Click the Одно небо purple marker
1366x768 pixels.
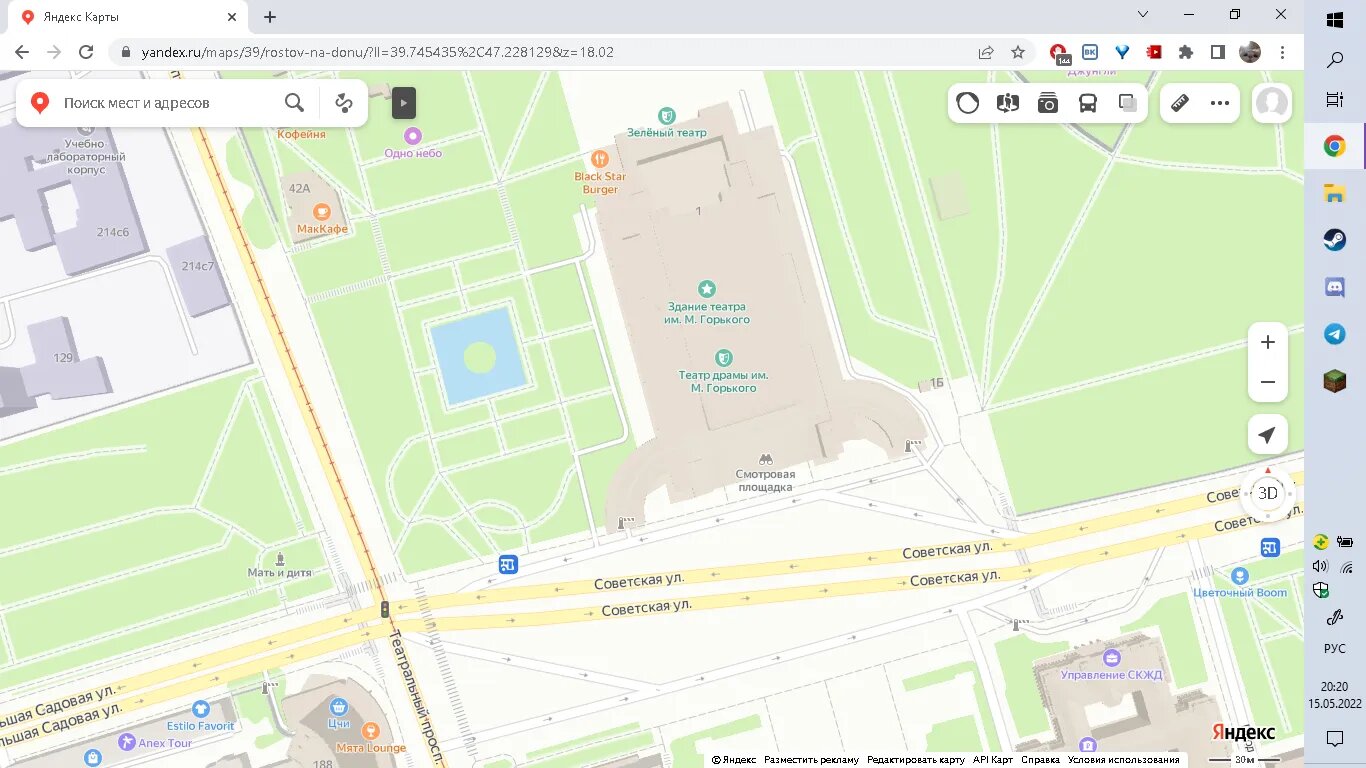413,135
